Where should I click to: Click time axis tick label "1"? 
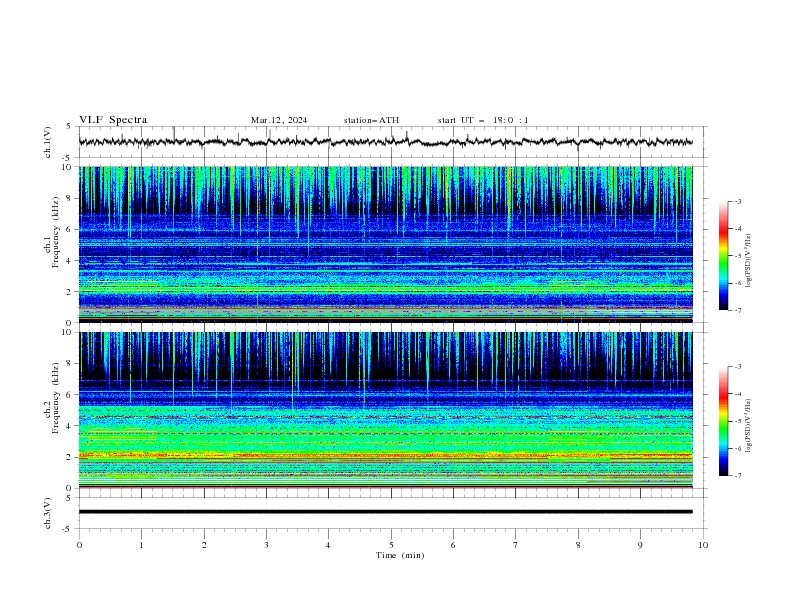(x=141, y=545)
